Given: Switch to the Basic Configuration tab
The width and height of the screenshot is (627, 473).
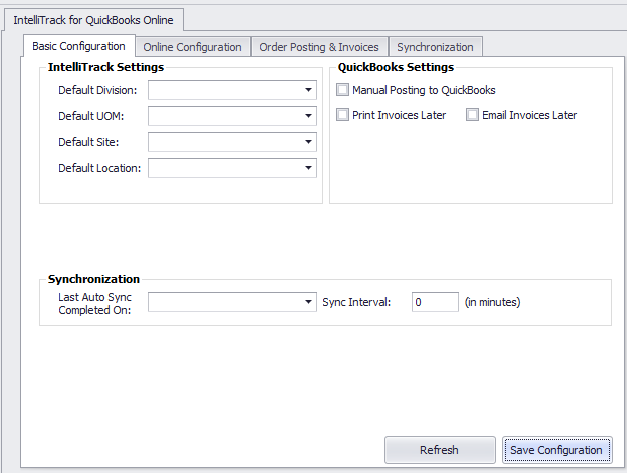Looking at the screenshot, I should pos(79,46).
